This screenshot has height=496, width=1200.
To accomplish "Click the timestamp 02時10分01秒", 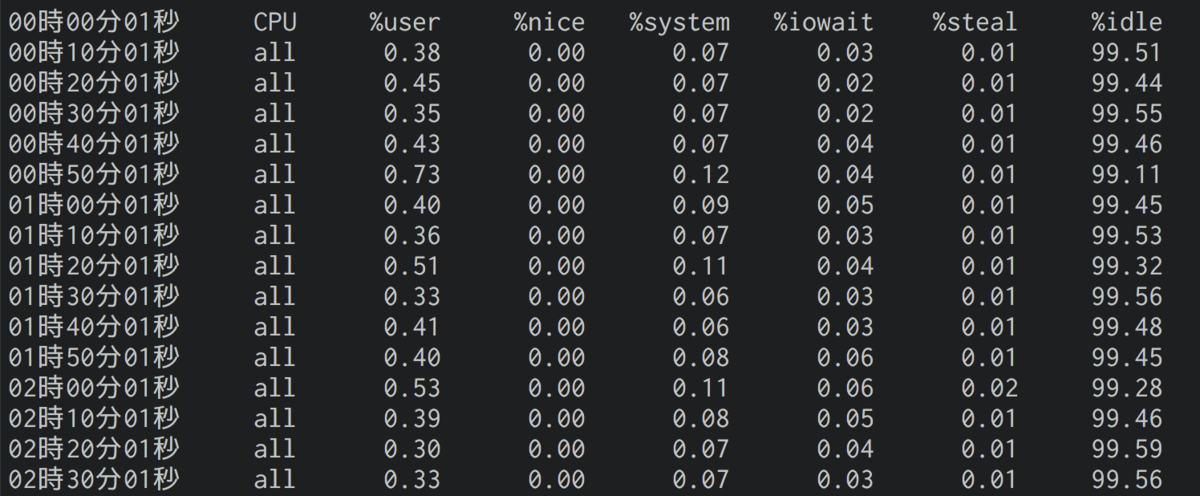I will [94, 419].
